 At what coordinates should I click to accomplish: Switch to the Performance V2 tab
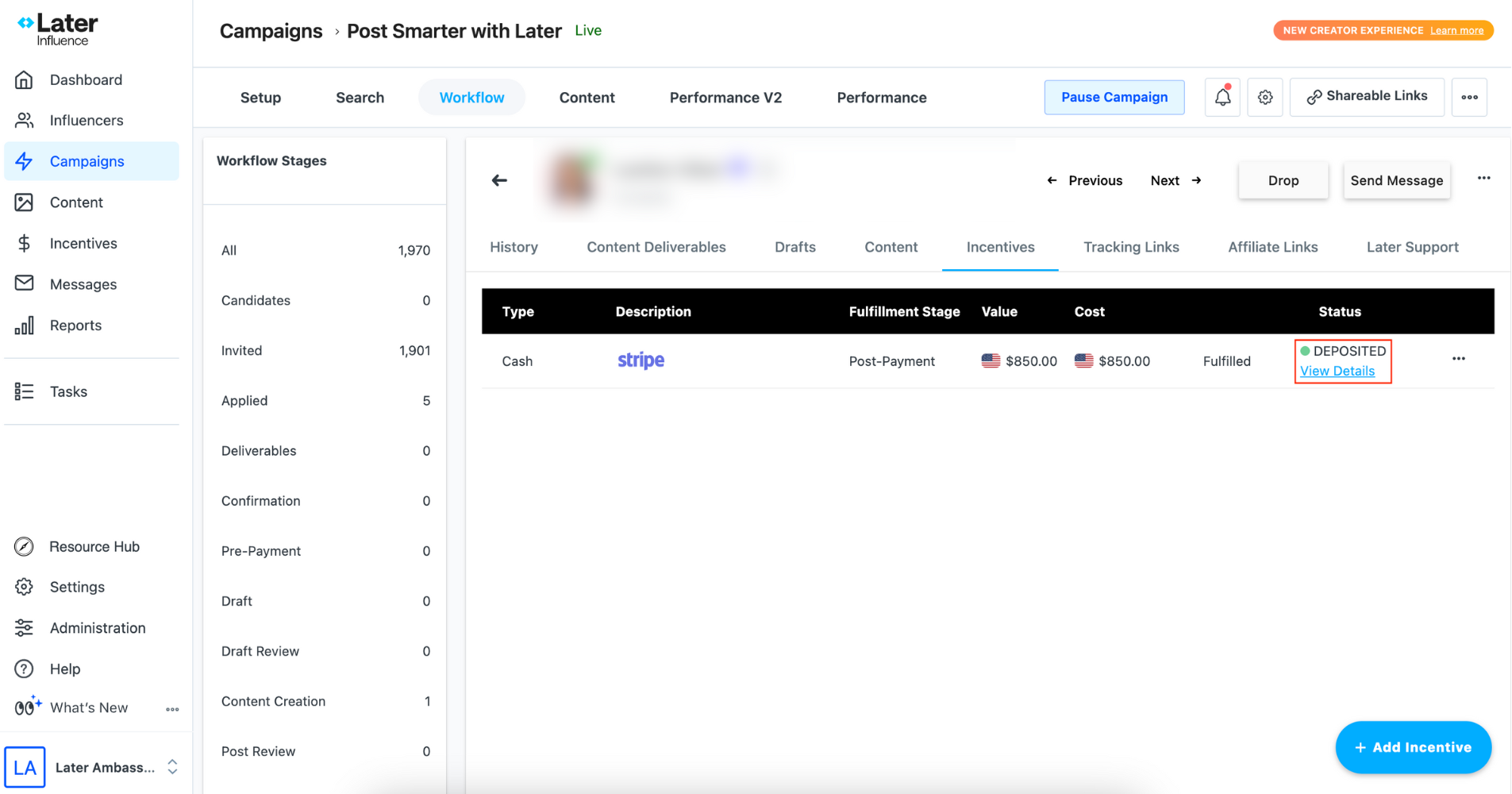[725, 98]
